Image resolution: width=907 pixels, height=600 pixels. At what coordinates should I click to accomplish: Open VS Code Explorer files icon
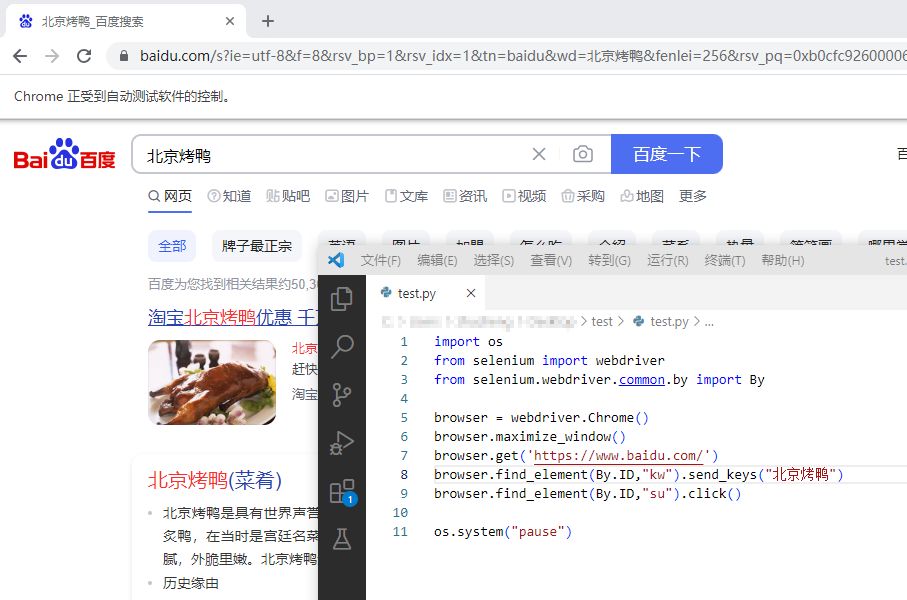341,299
